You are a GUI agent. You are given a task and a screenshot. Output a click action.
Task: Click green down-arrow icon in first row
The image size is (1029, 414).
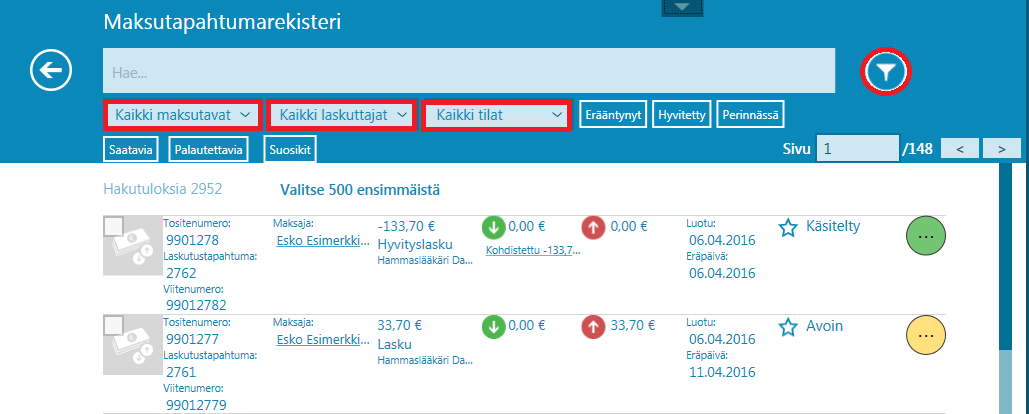tap(493, 227)
